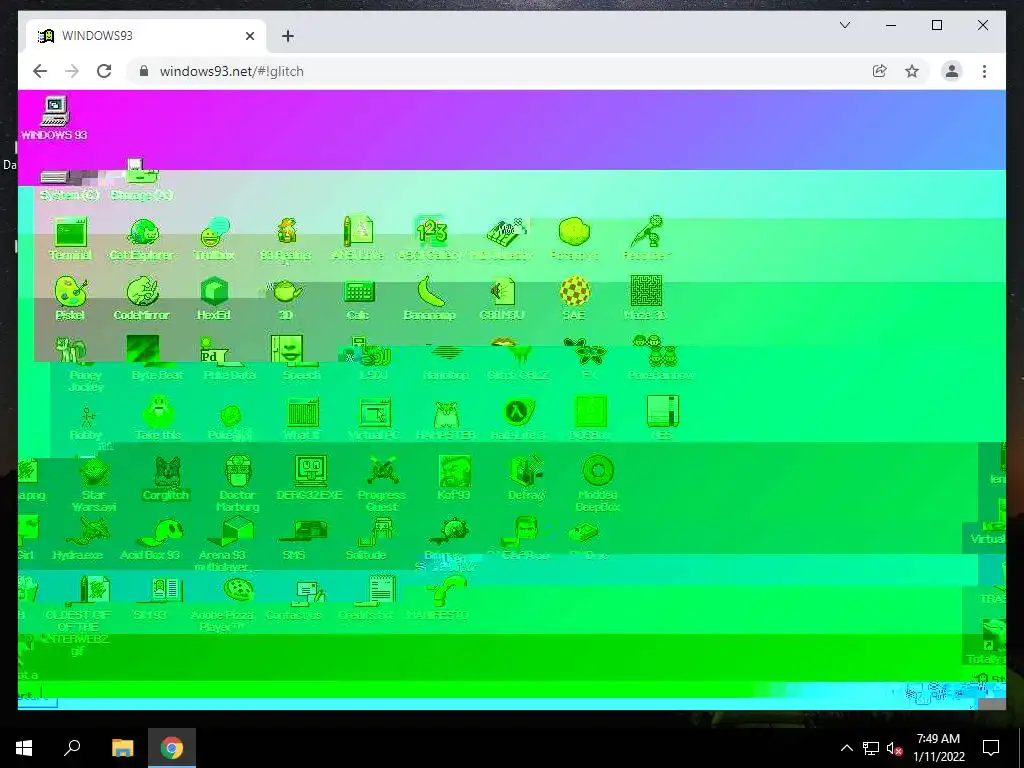1024x768 pixels.
Task: Launch the Cat Explorer browser icon
Action: click(142, 232)
